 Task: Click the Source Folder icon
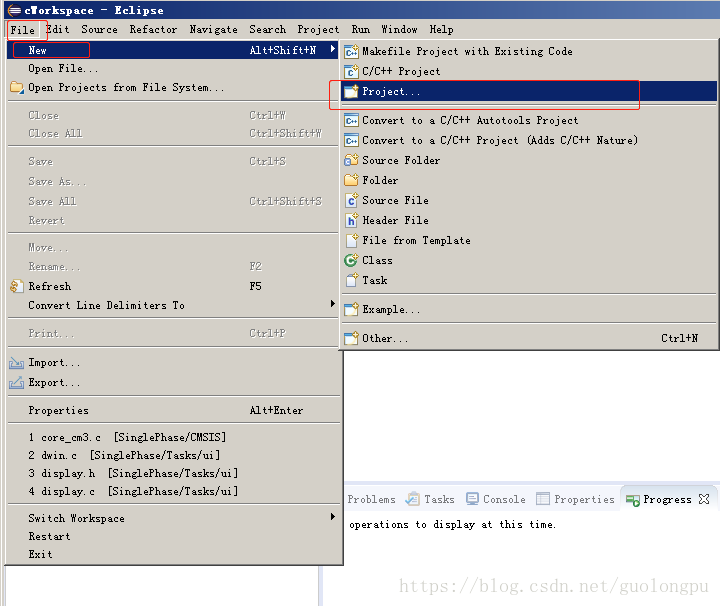point(351,160)
